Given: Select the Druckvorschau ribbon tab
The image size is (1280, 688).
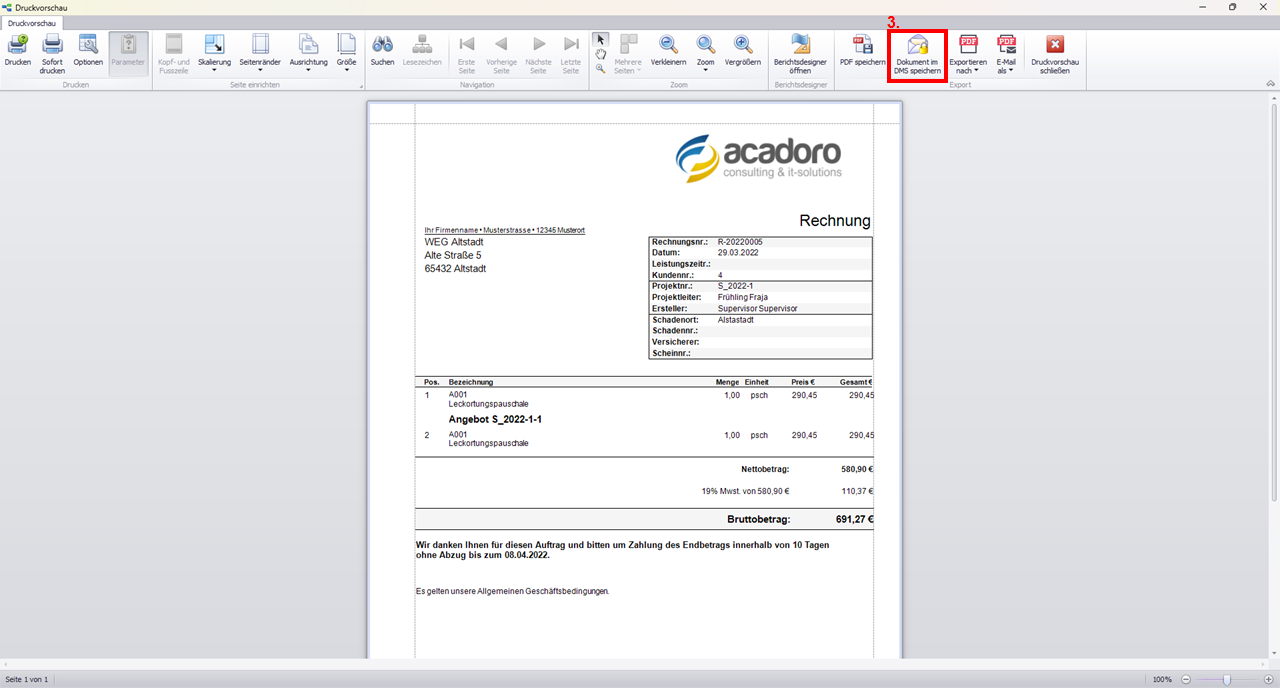Looking at the screenshot, I should [x=31, y=22].
